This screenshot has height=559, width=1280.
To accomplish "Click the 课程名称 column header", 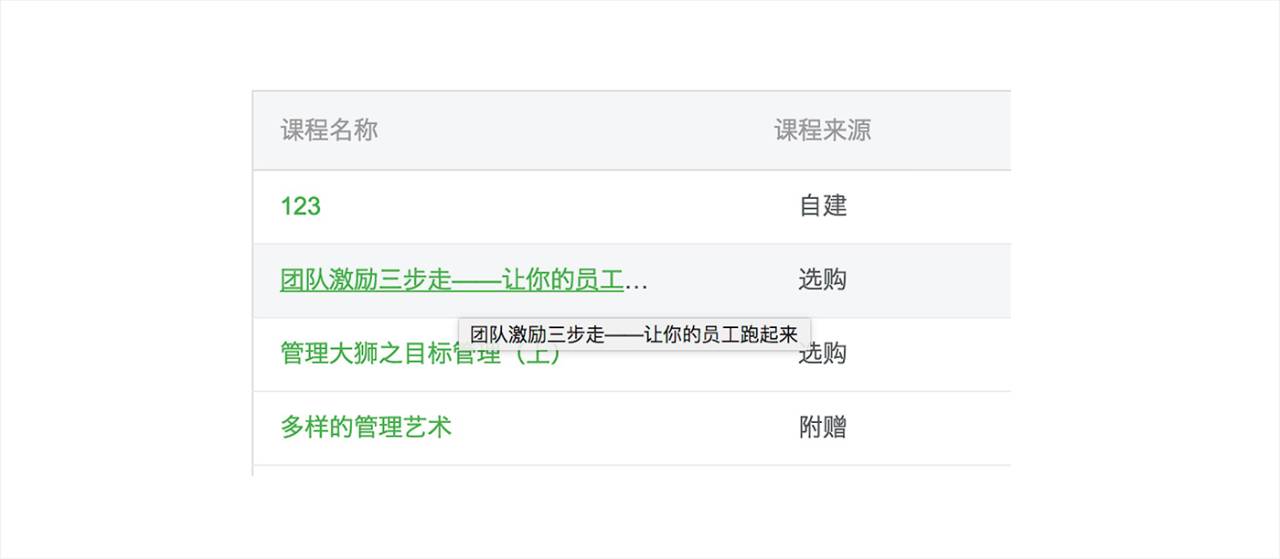I will pos(329,130).
